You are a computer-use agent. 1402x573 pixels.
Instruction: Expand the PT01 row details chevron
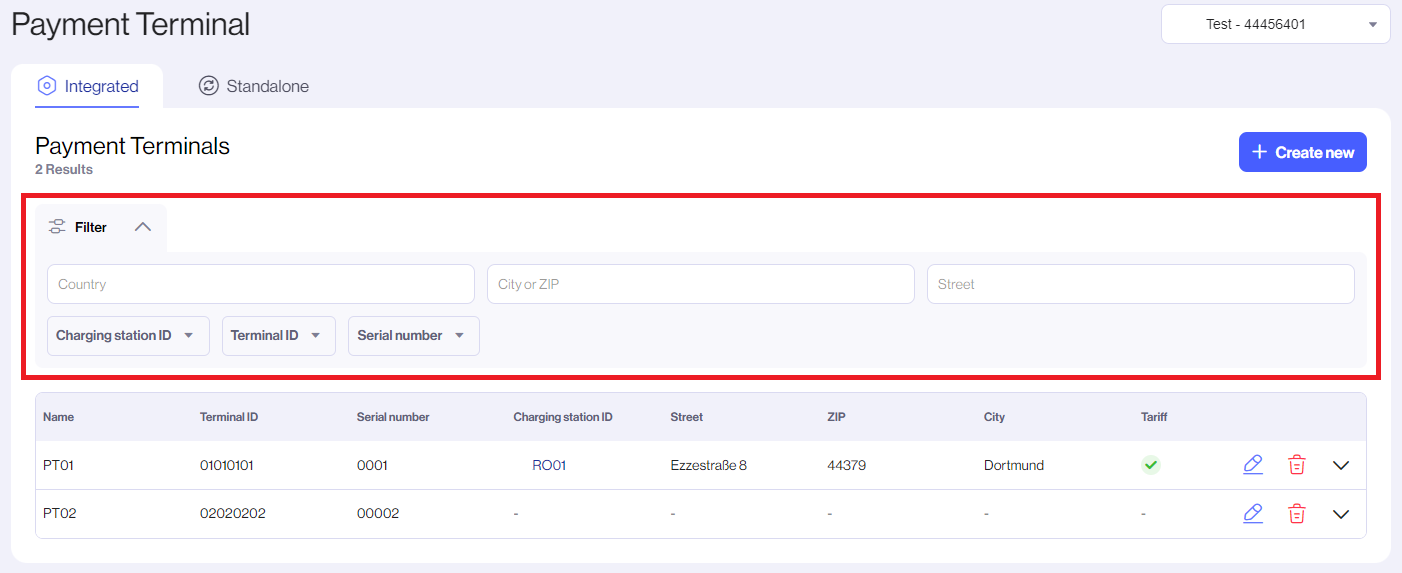pos(1342,465)
